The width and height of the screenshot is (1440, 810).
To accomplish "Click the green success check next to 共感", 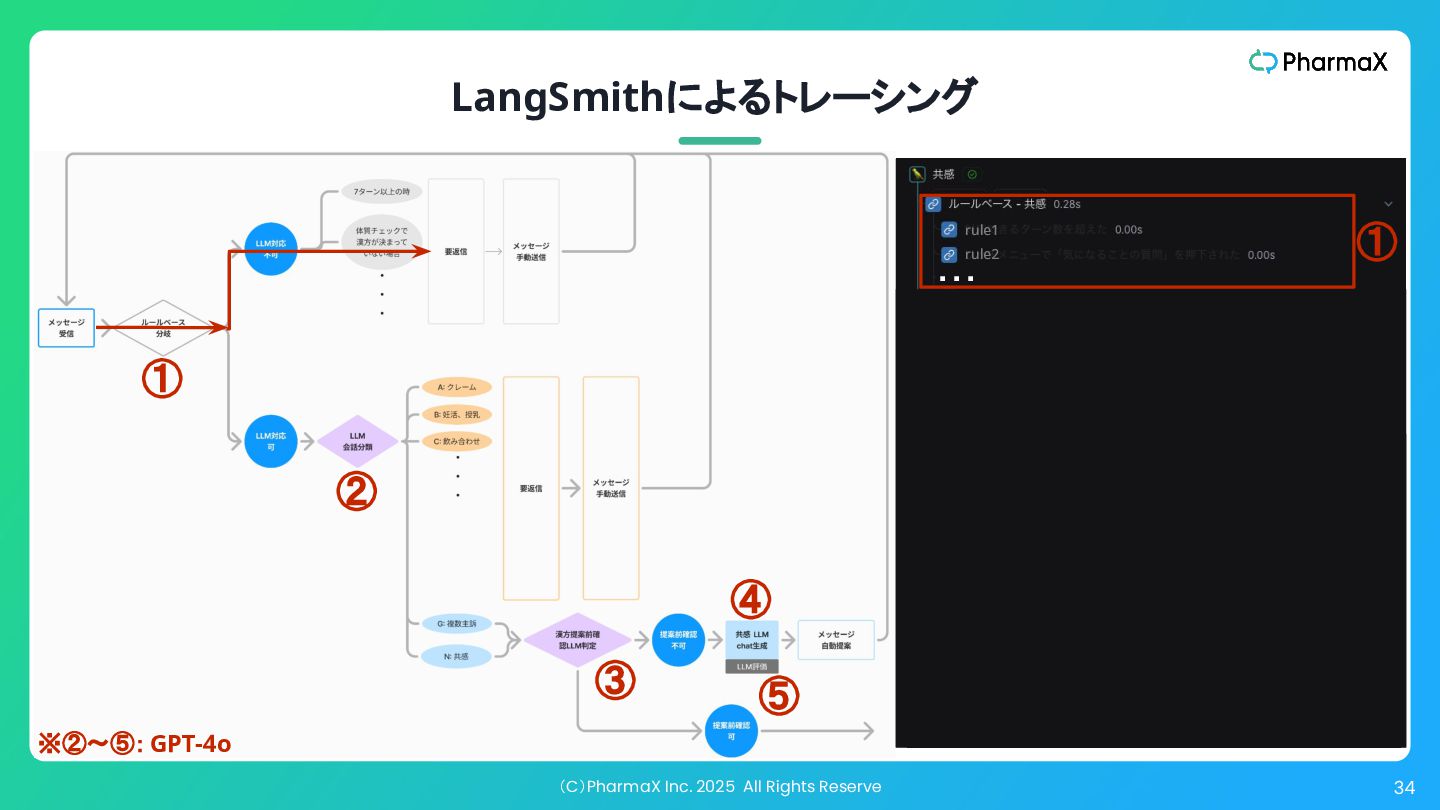I will coord(972,175).
